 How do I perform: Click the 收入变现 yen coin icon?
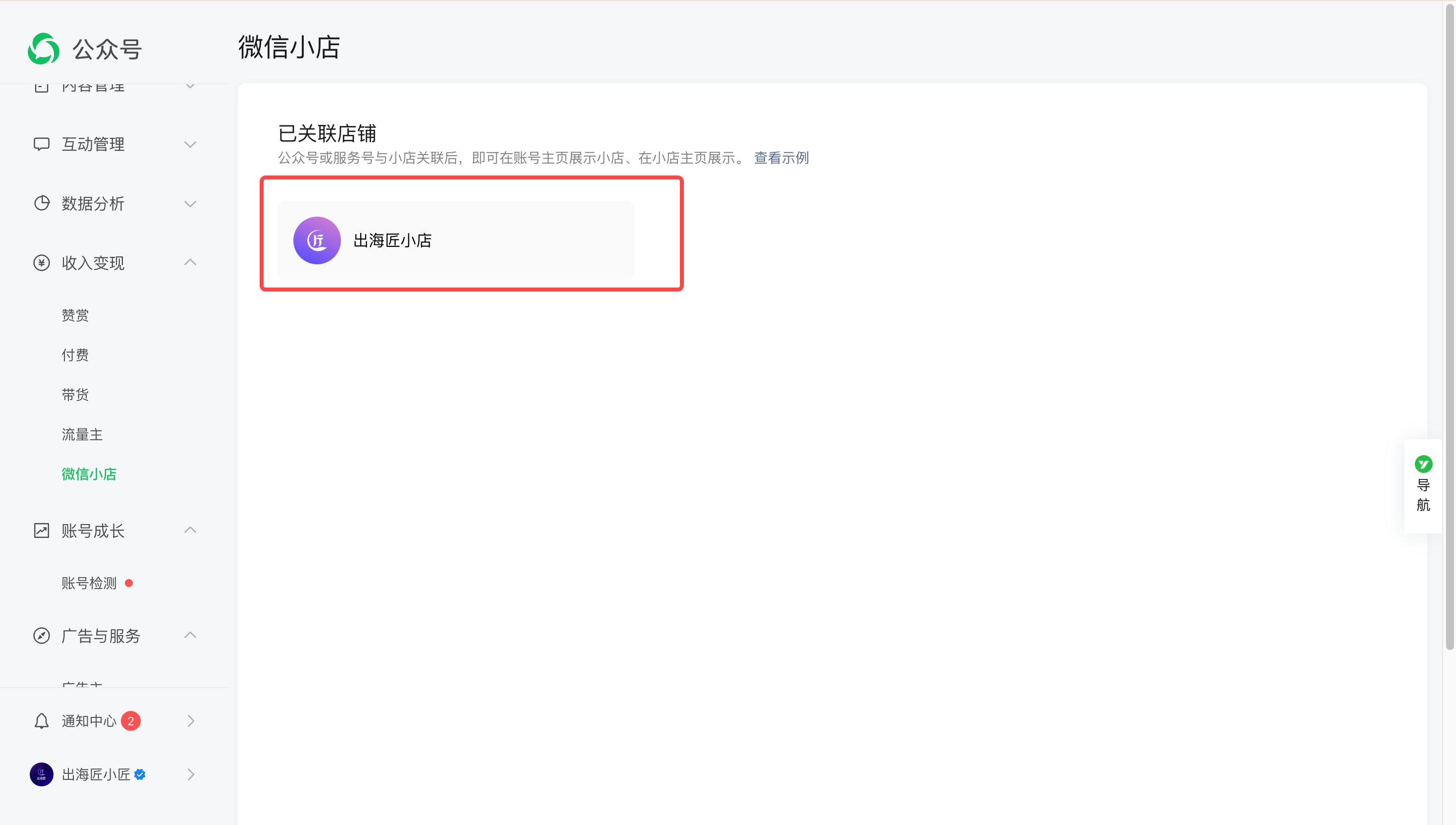[41, 262]
